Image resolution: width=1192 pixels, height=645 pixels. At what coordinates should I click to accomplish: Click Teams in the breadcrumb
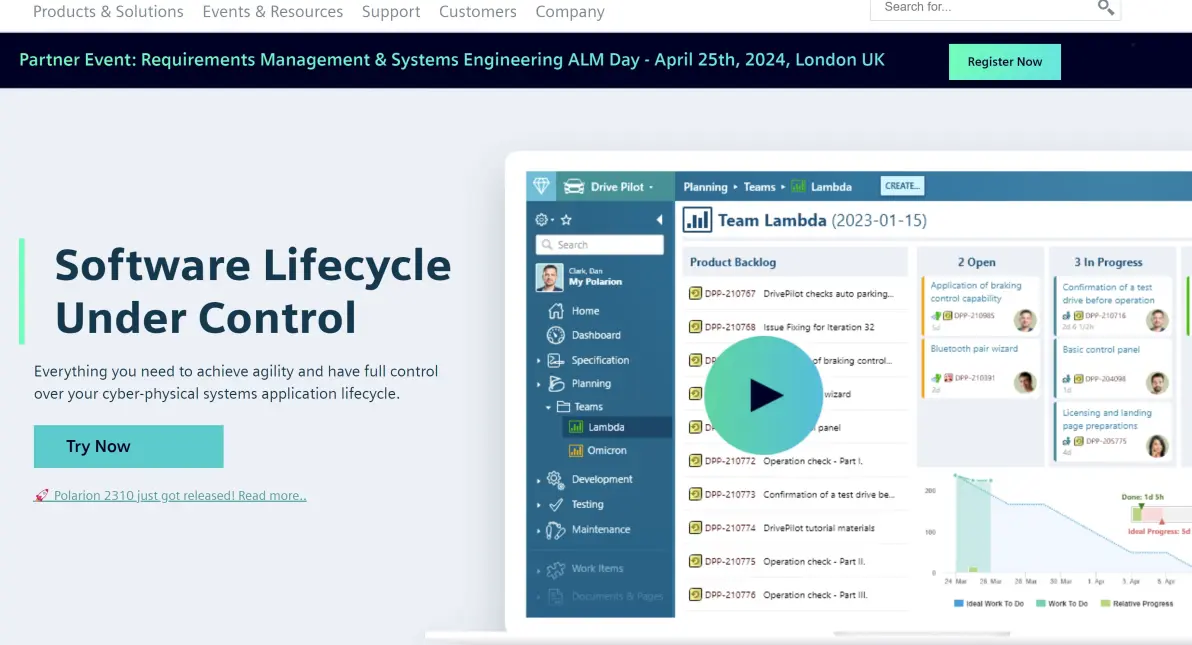pos(759,186)
